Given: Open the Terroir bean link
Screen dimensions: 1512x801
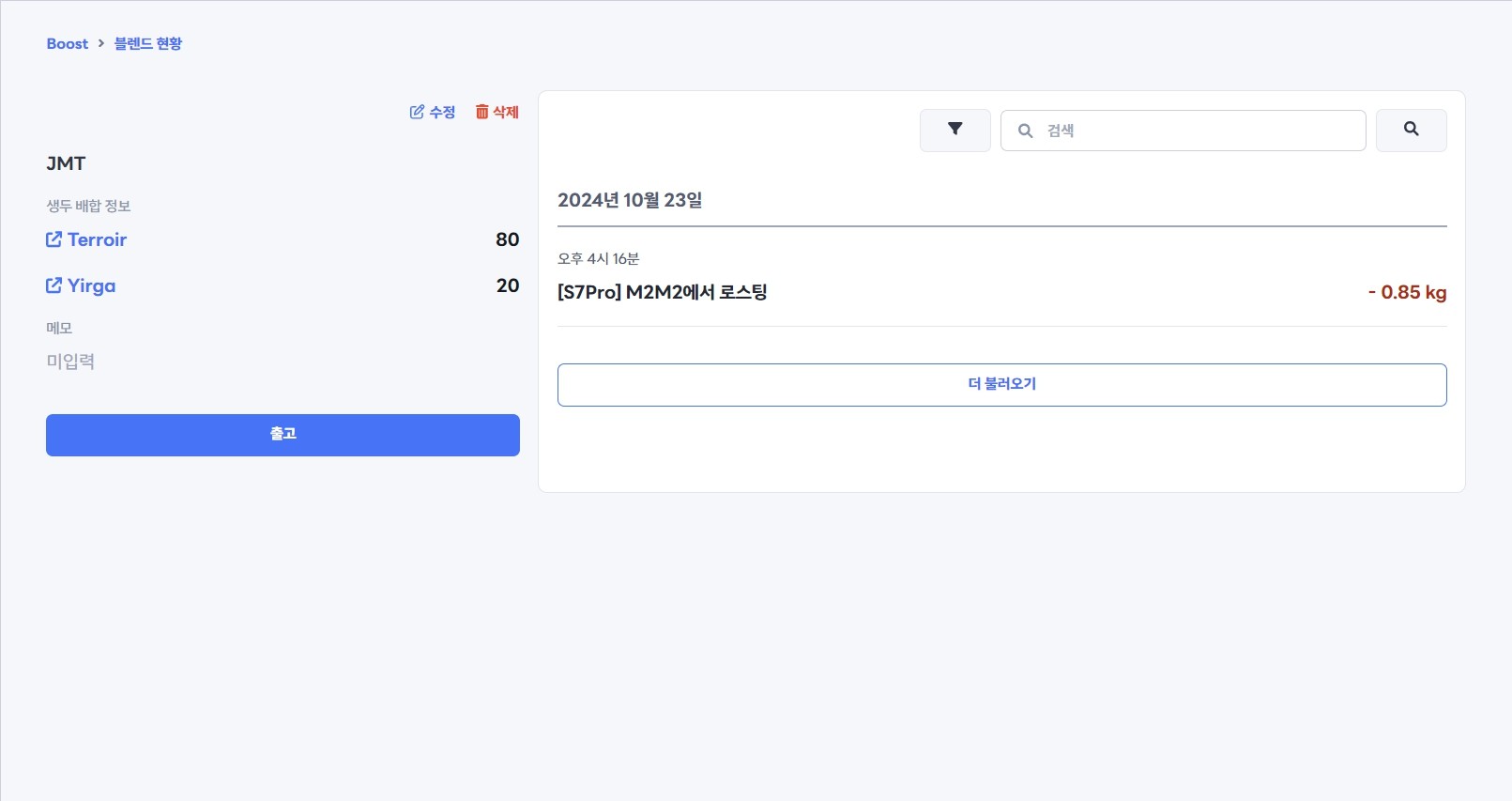Looking at the screenshot, I should coord(86,239).
